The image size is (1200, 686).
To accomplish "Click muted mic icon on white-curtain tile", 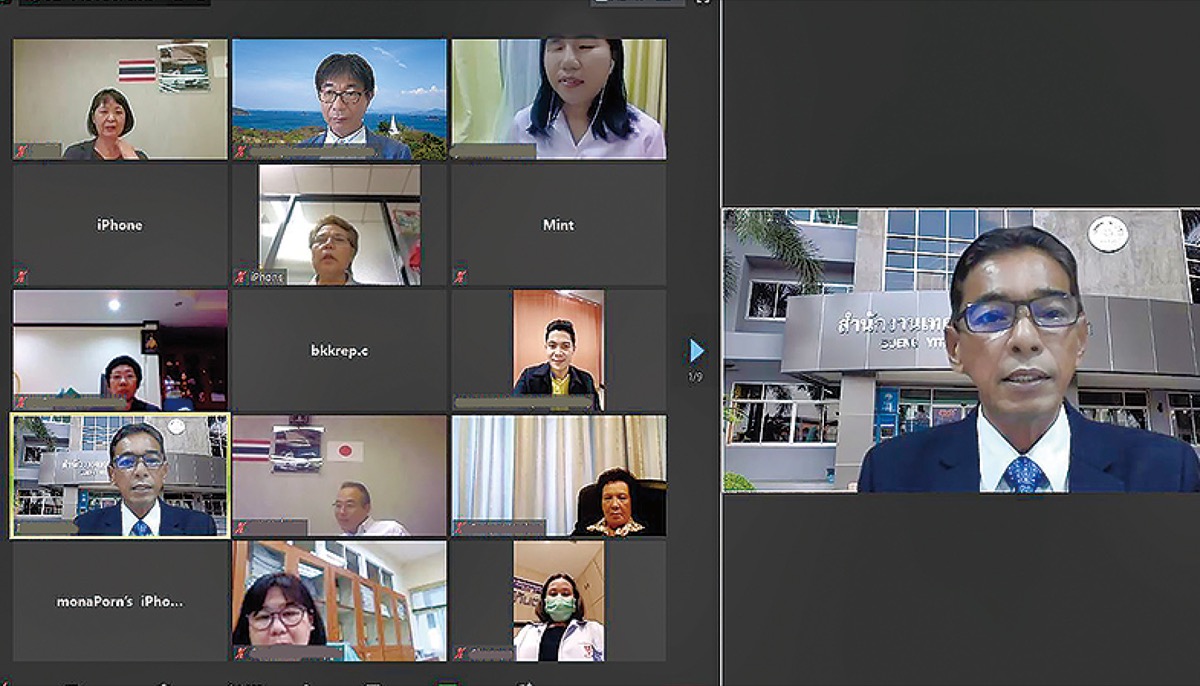I will 460,528.
